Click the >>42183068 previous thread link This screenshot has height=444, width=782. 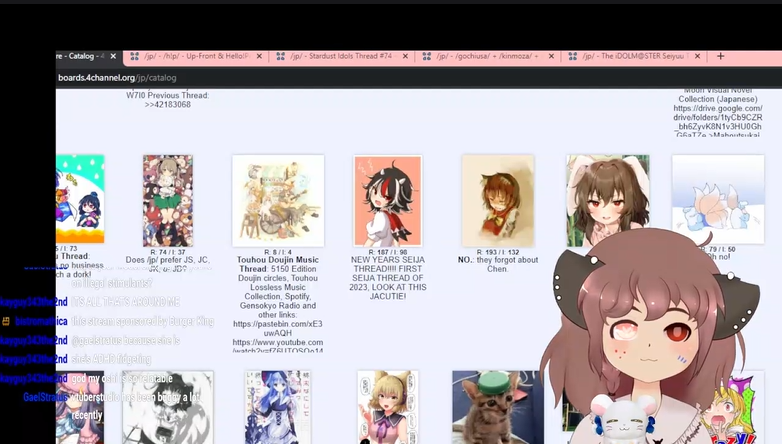pyautogui.click(x=167, y=104)
